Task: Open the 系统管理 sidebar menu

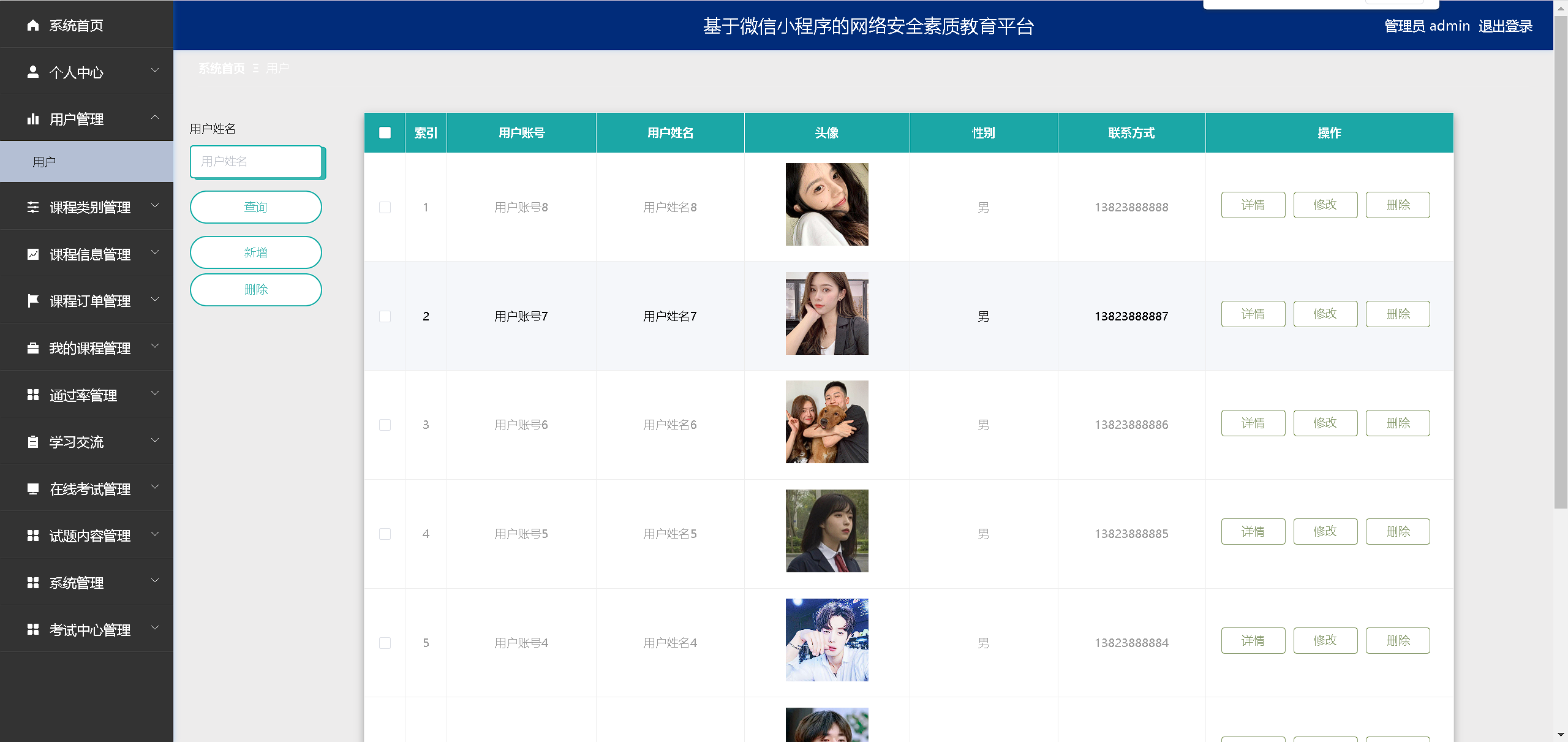Action: [x=77, y=583]
